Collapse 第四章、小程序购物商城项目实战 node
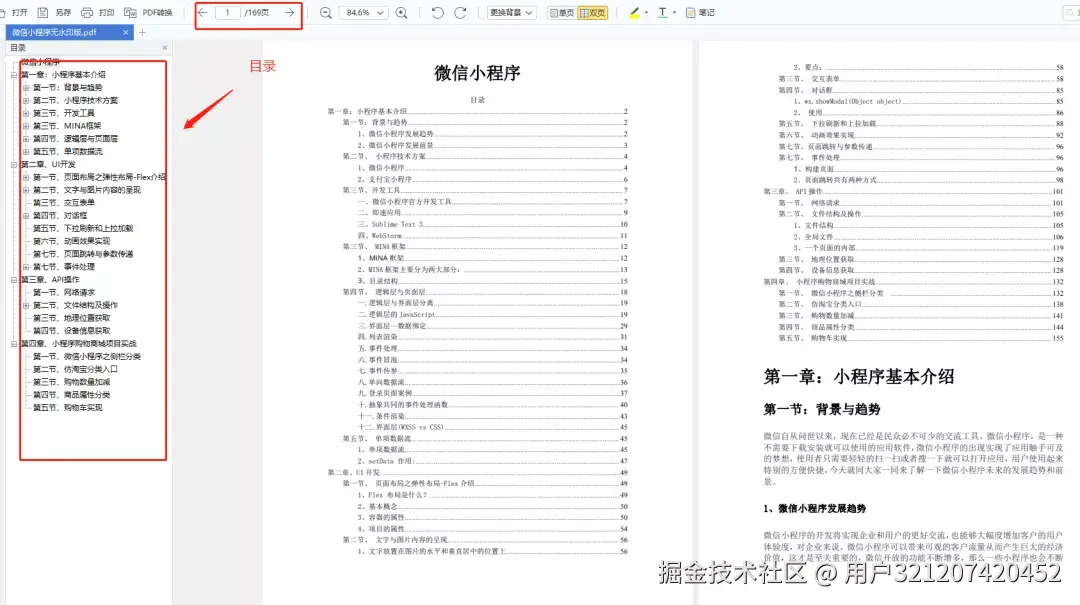The height and width of the screenshot is (605, 1080). 14,343
